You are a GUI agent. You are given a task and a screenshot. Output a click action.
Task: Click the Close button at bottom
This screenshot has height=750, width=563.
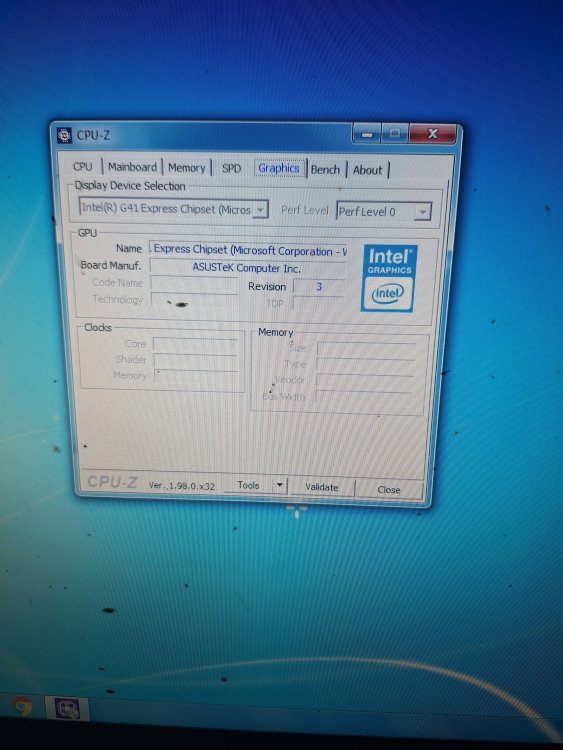click(x=389, y=489)
